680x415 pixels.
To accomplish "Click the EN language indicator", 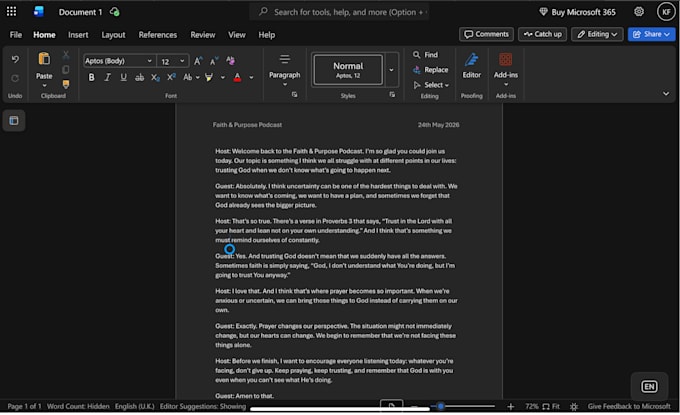I will [649, 386].
